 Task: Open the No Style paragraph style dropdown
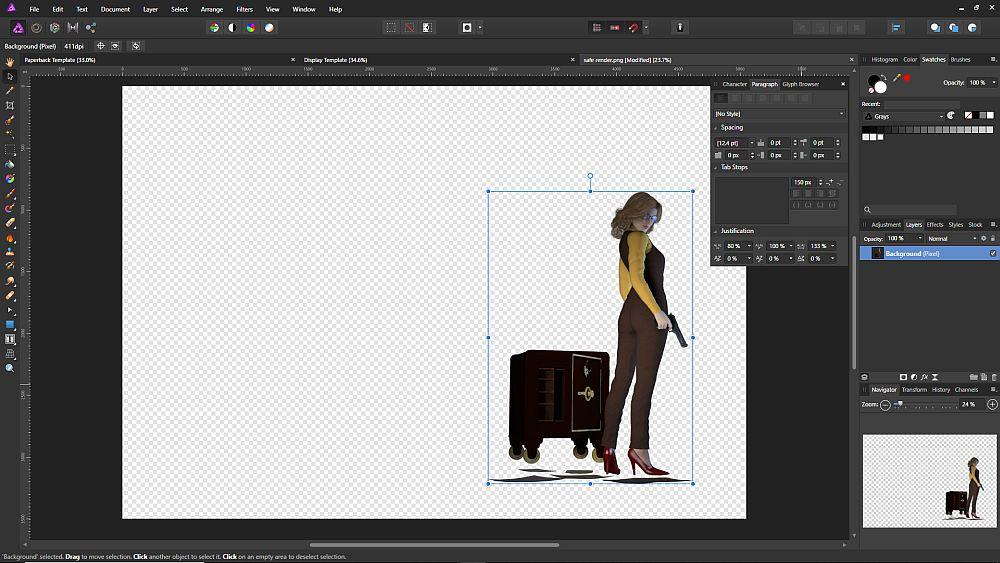tap(778, 114)
